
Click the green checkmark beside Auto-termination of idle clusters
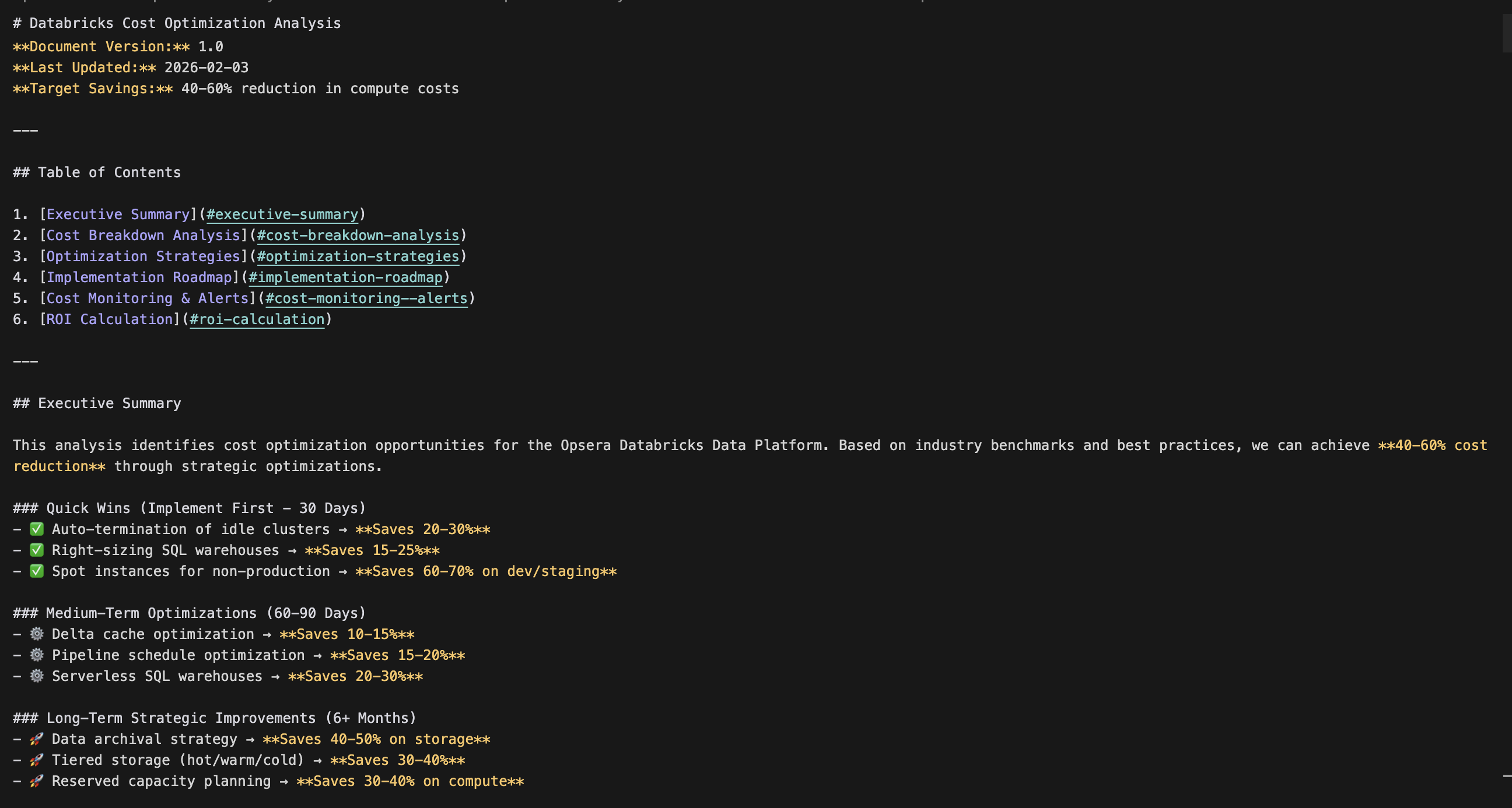(36, 529)
